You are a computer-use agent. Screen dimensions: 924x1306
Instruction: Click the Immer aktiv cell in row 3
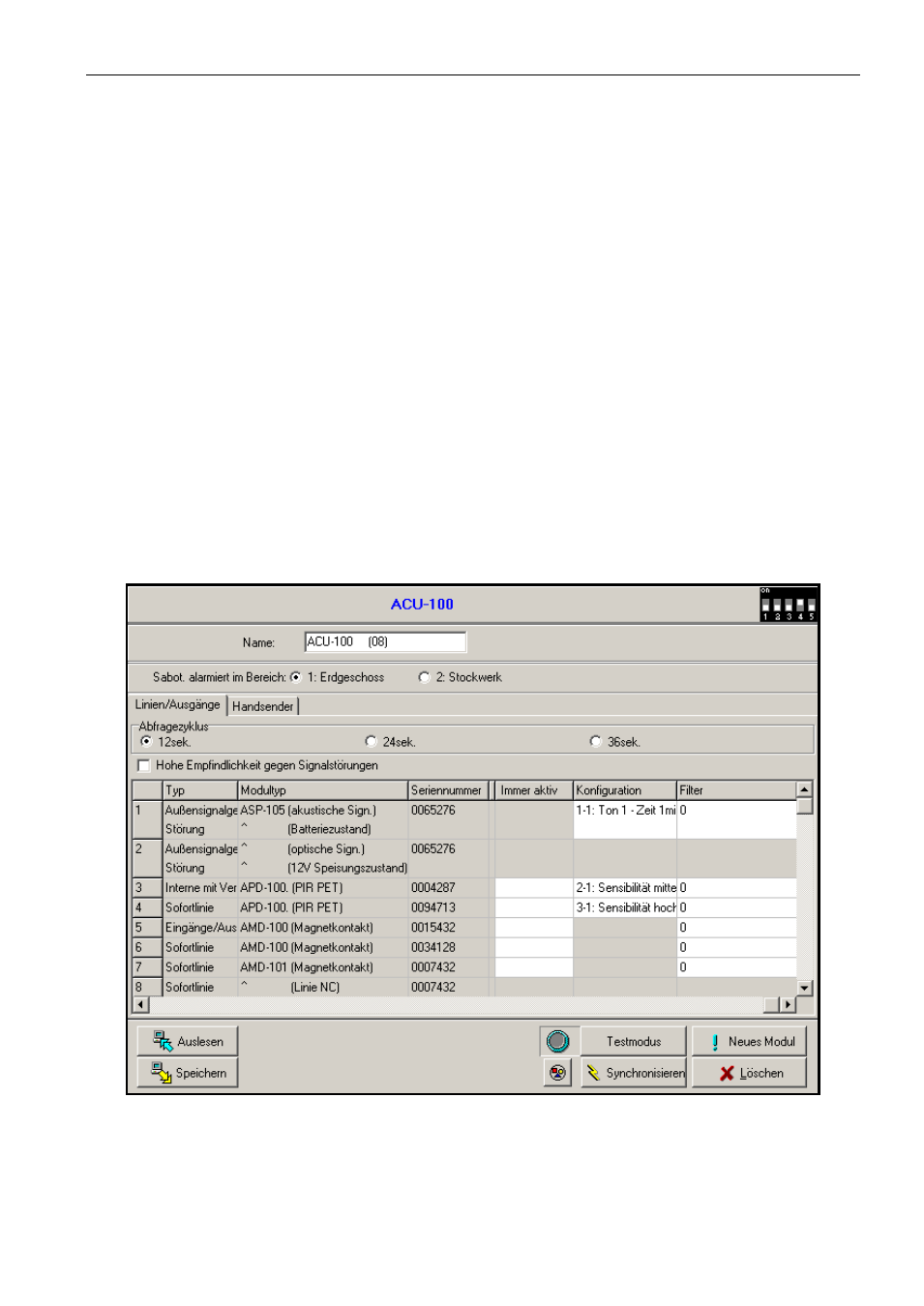[533, 888]
